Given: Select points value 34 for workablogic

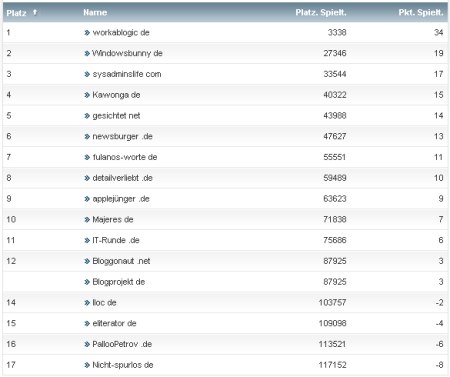Looking at the screenshot, I should tap(439, 33).
